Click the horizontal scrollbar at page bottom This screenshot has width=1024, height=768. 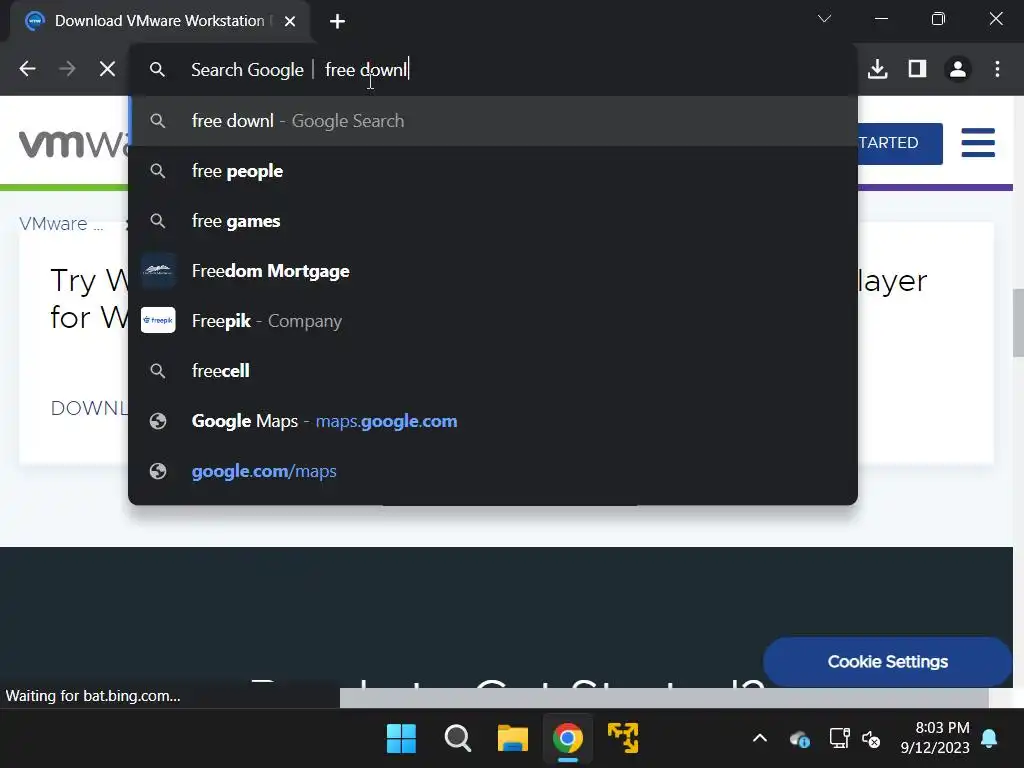click(664, 697)
